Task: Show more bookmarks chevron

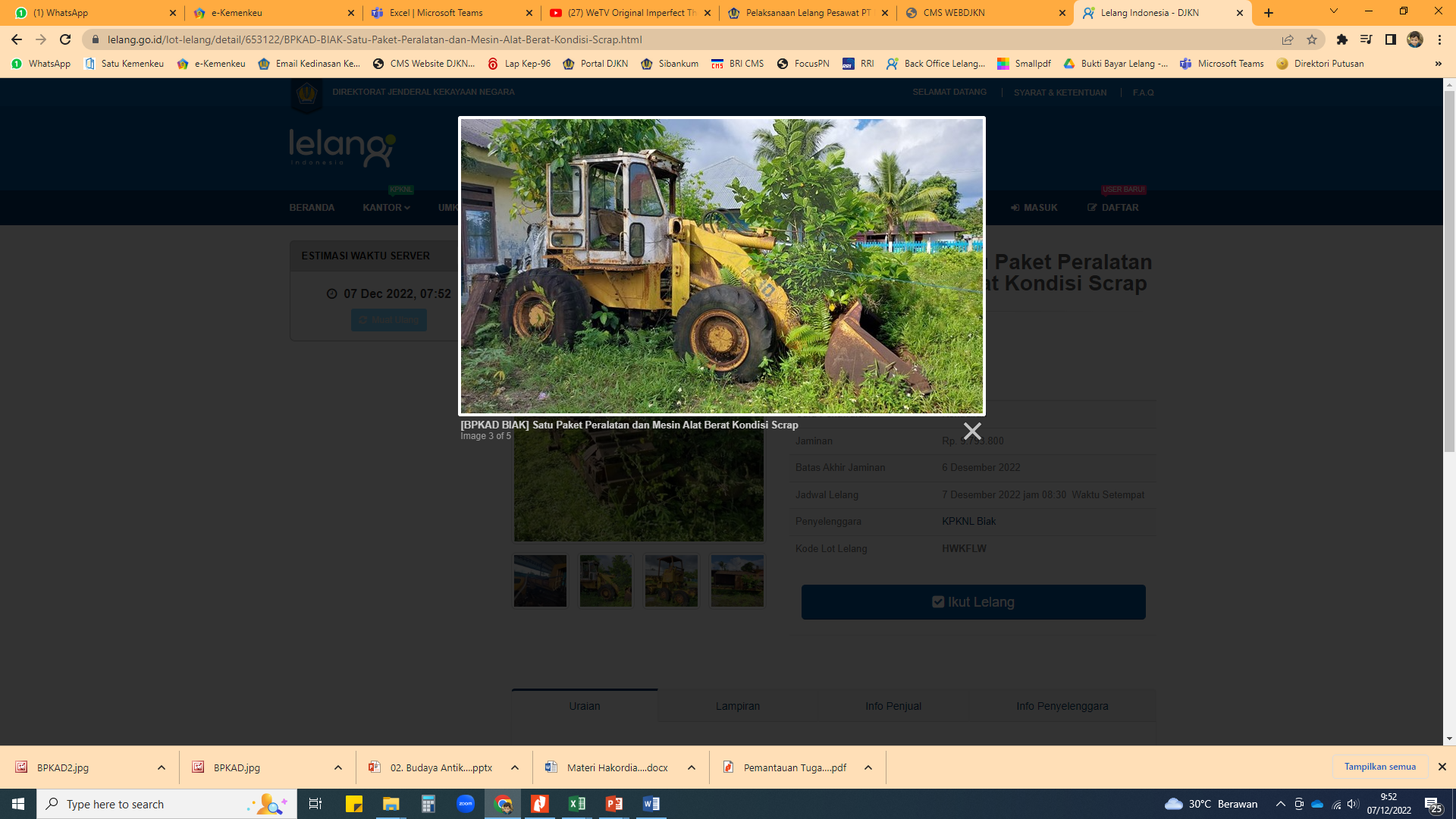Action: [x=1438, y=64]
